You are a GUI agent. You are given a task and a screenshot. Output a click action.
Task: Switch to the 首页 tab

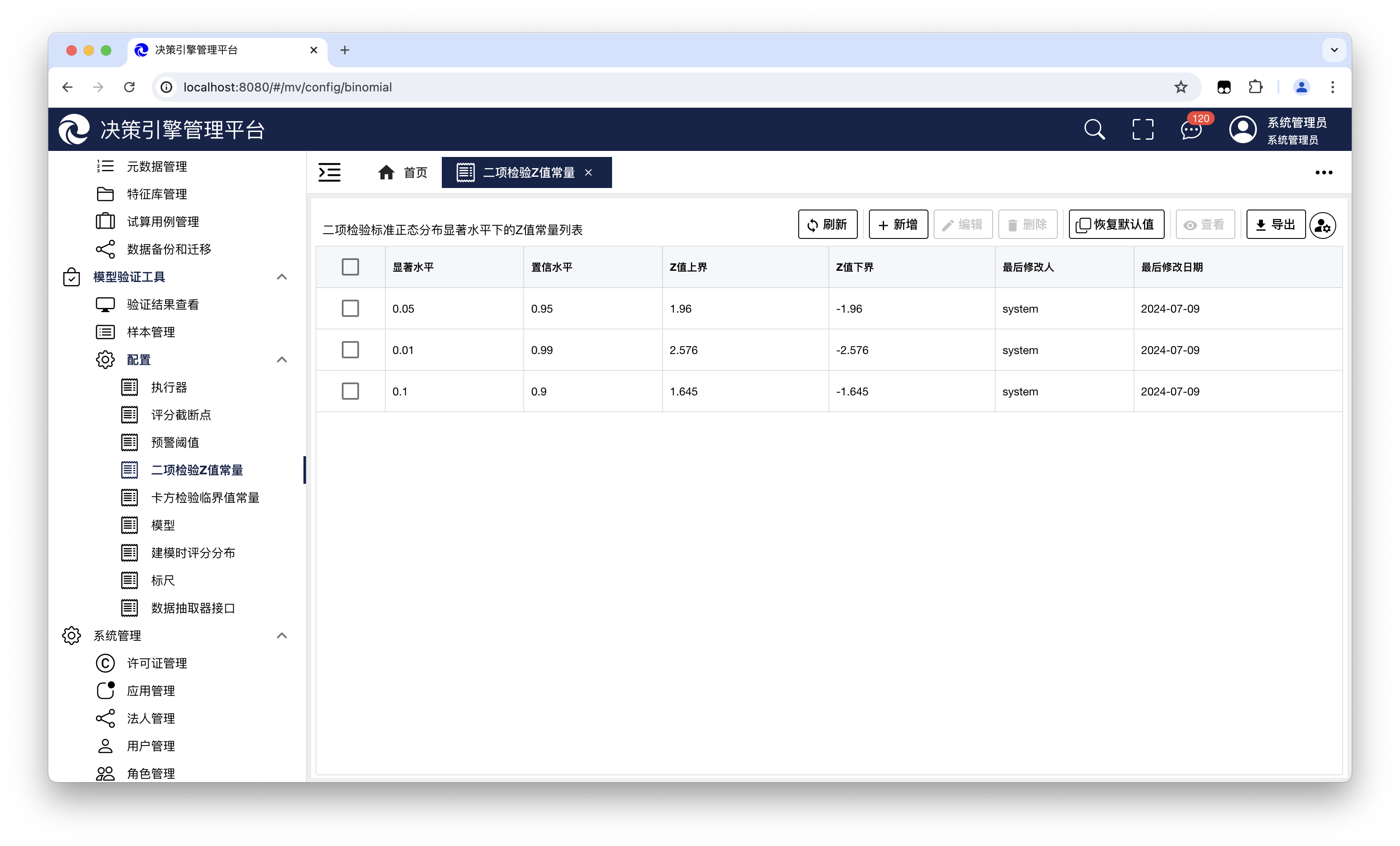[x=403, y=172]
